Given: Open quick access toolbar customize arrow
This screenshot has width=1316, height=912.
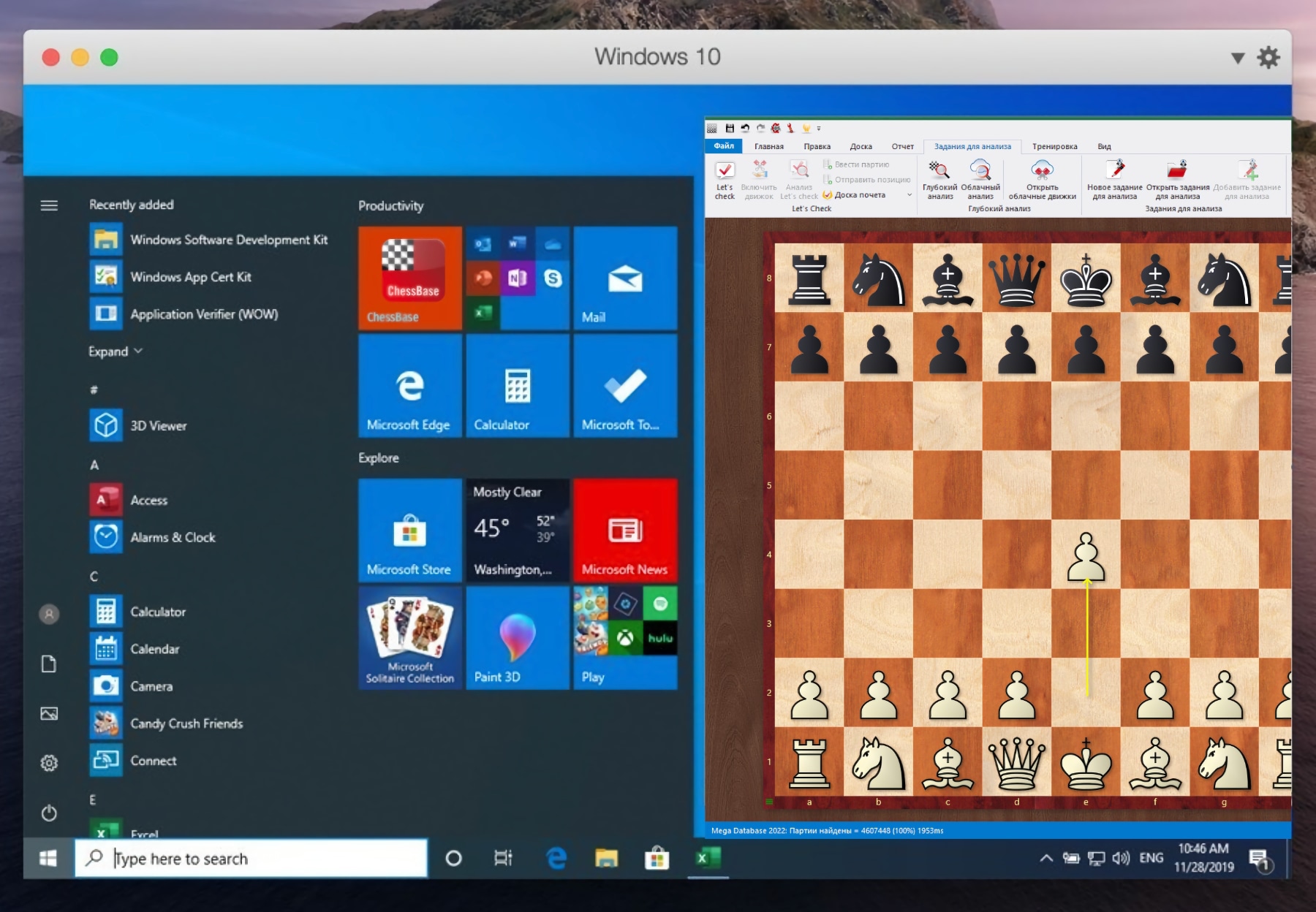Looking at the screenshot, I should (x=819, y=129).
